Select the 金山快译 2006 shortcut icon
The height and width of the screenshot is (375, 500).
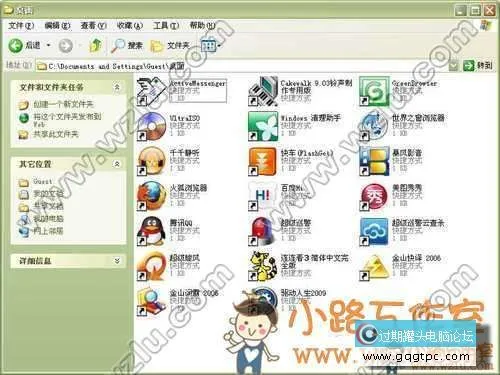click(374, 267)
